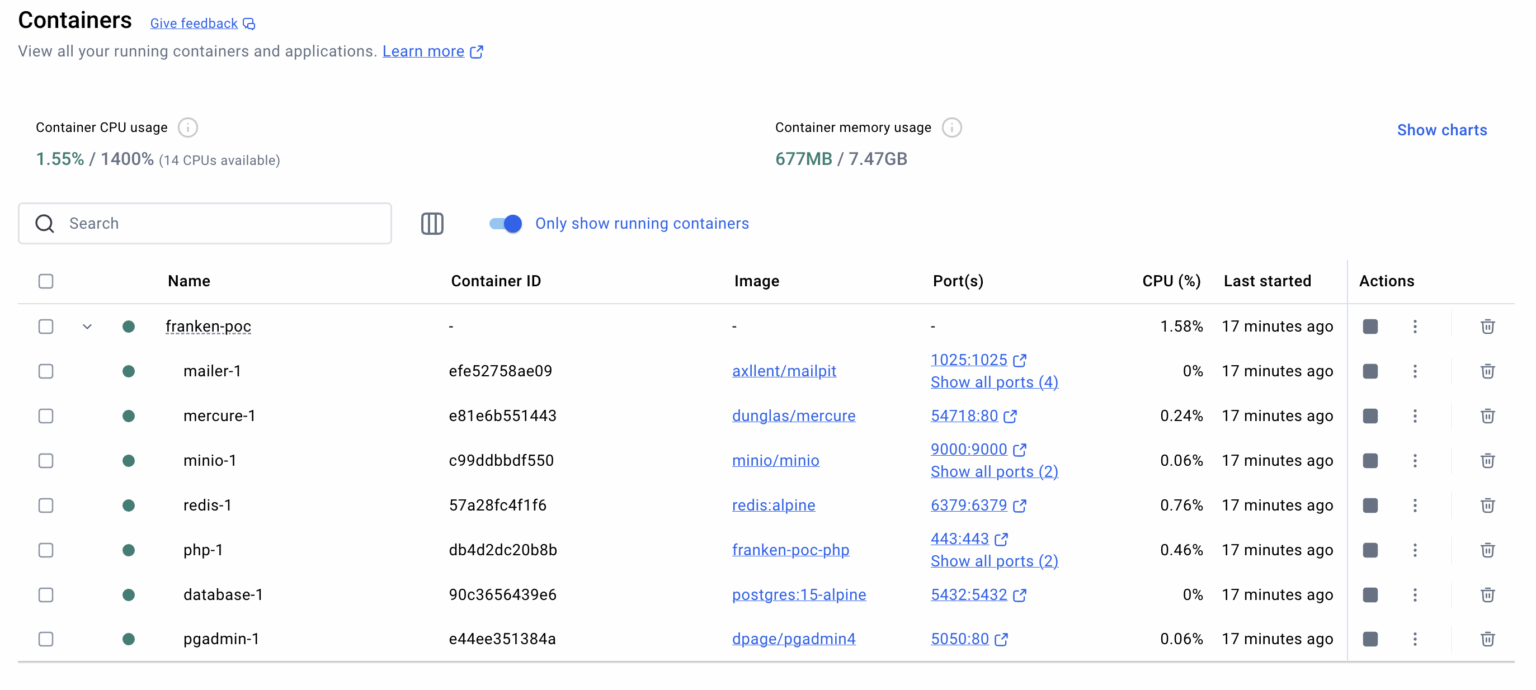Stop the redis-1 container
The image size is (1536, 690).
(x=1370, y=505)
